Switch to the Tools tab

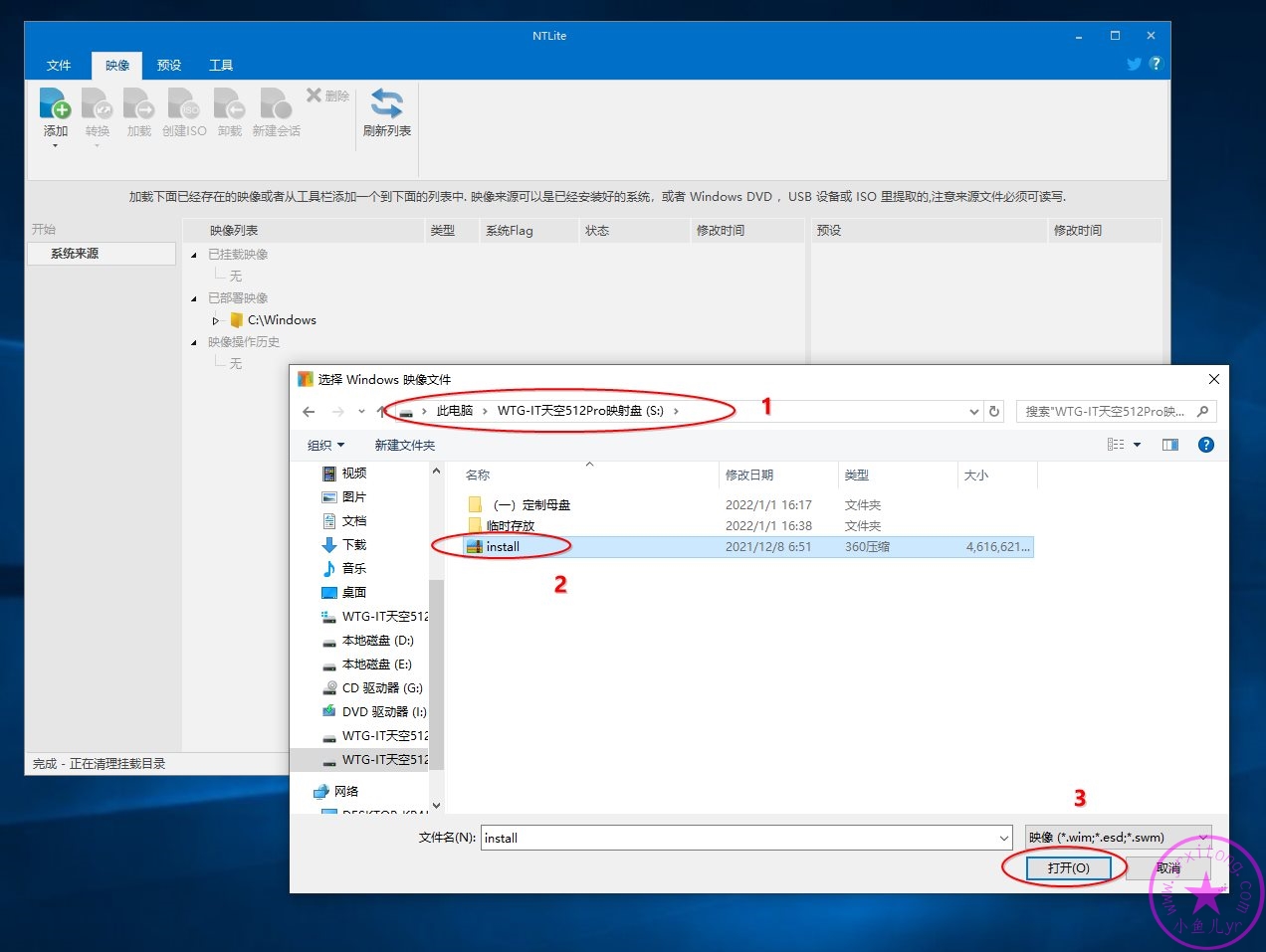pos(220,66)
